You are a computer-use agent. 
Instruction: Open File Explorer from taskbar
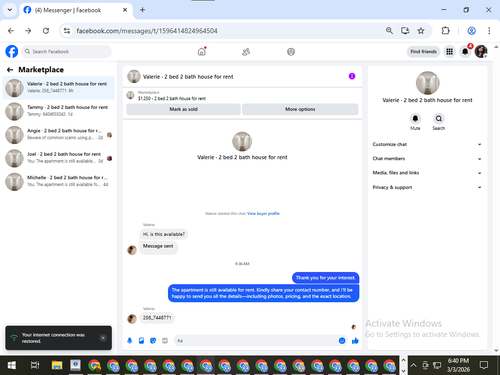(57, 365)
